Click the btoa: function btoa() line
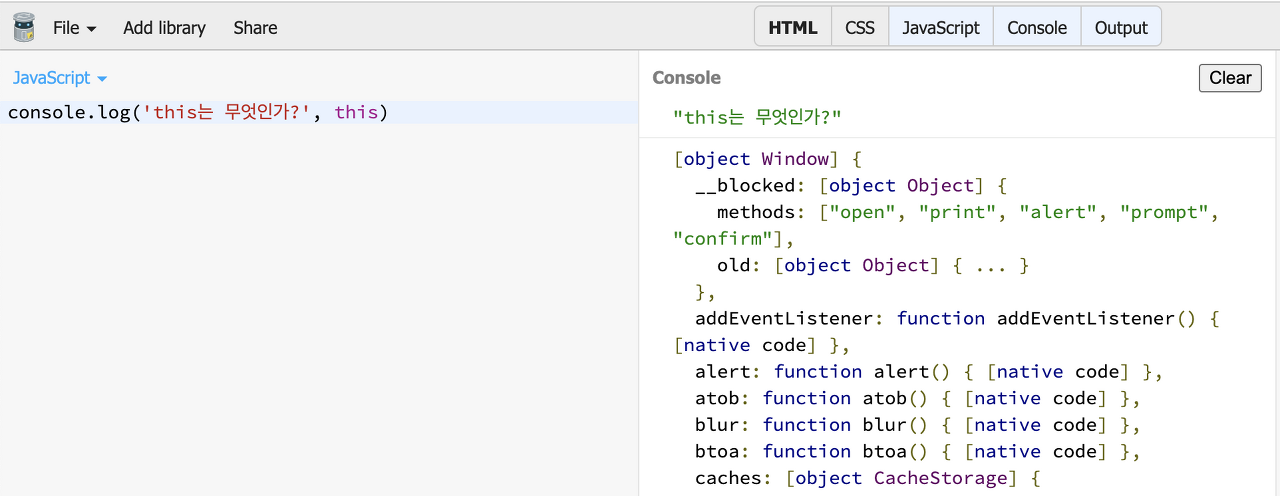The width and height of the screenshot is (1280, 496). point(918,451)
